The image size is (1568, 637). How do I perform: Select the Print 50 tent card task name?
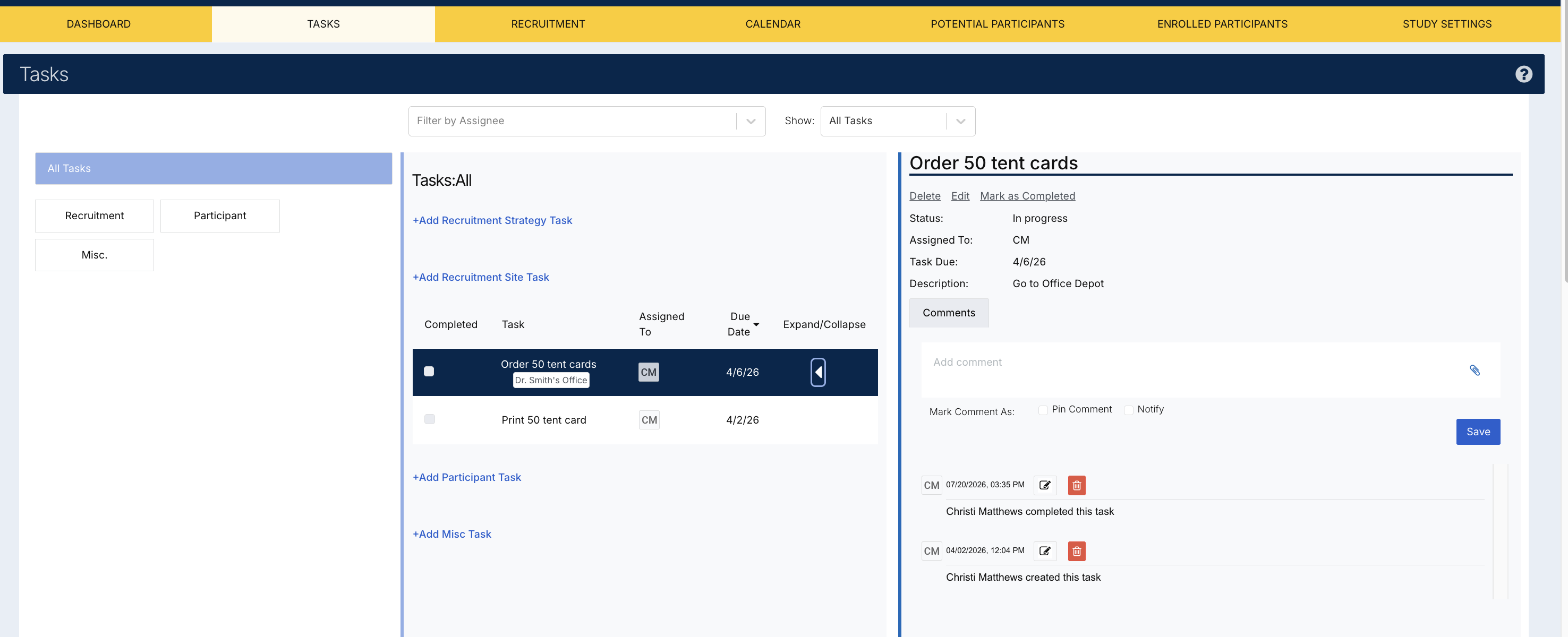tap(543, 420)
